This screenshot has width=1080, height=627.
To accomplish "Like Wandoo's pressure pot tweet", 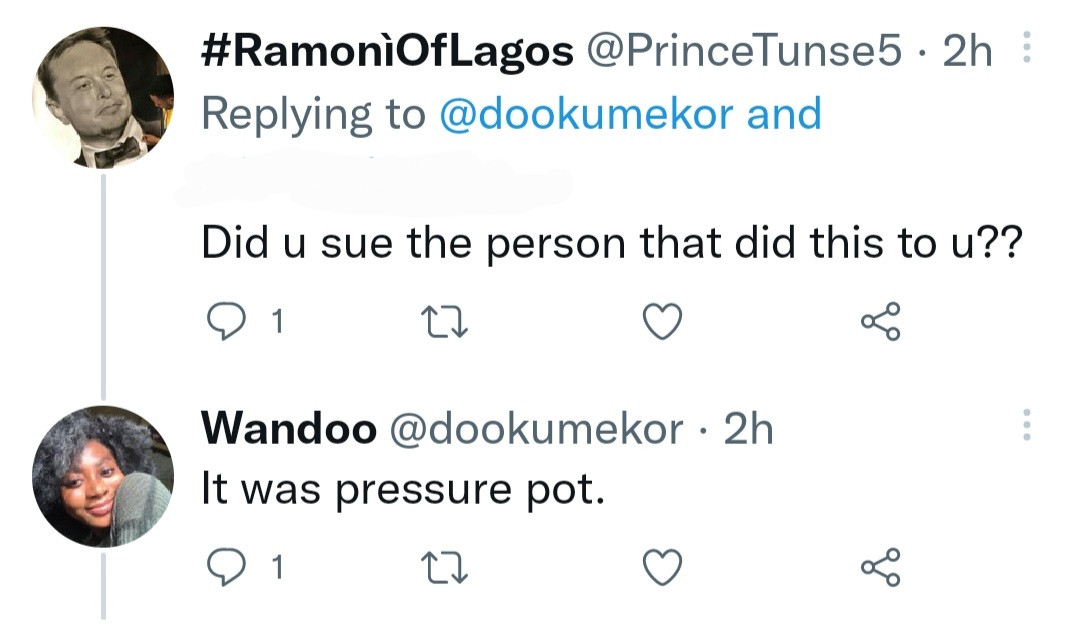I will click(661, 568).
